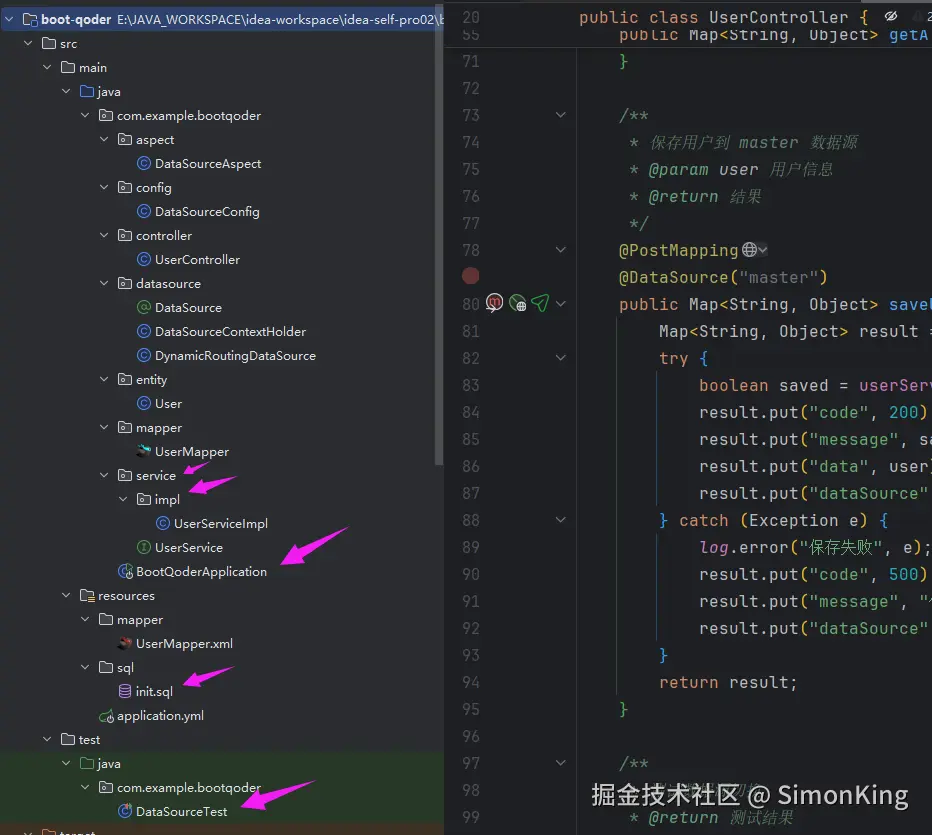Image resolution: width=932 pixels, height=835 pixels.
Task: Open the dropdown arrow beside @PostMapping
Action: coord(763,250)
